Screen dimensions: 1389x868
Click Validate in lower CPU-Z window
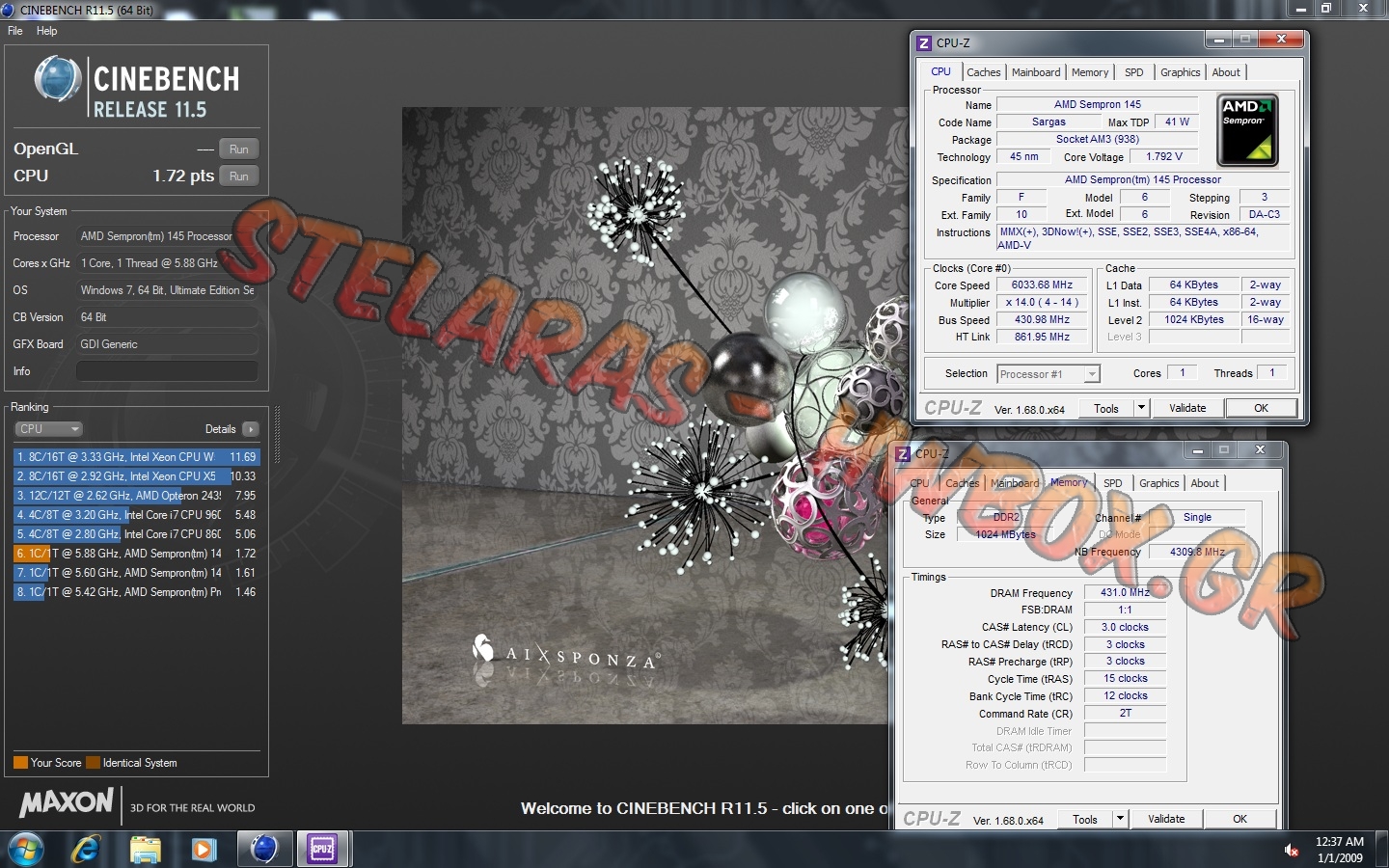click(x=1166, y=820)
